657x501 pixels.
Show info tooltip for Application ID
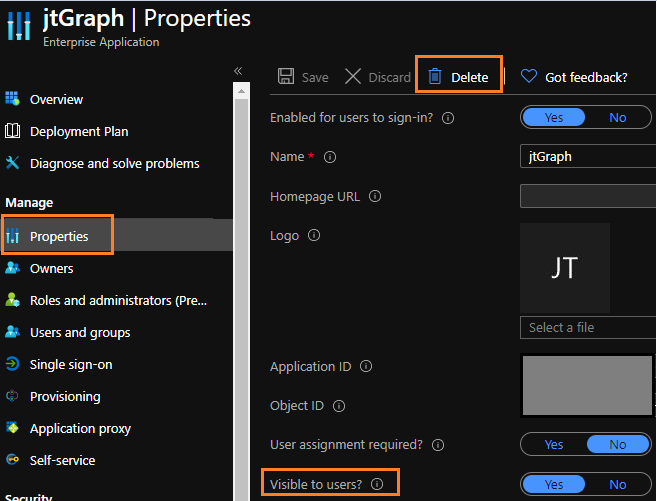366,366
